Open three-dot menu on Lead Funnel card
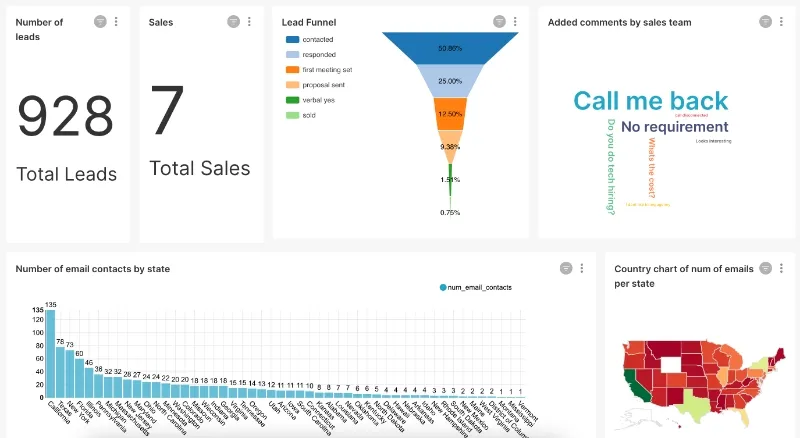 515,22
